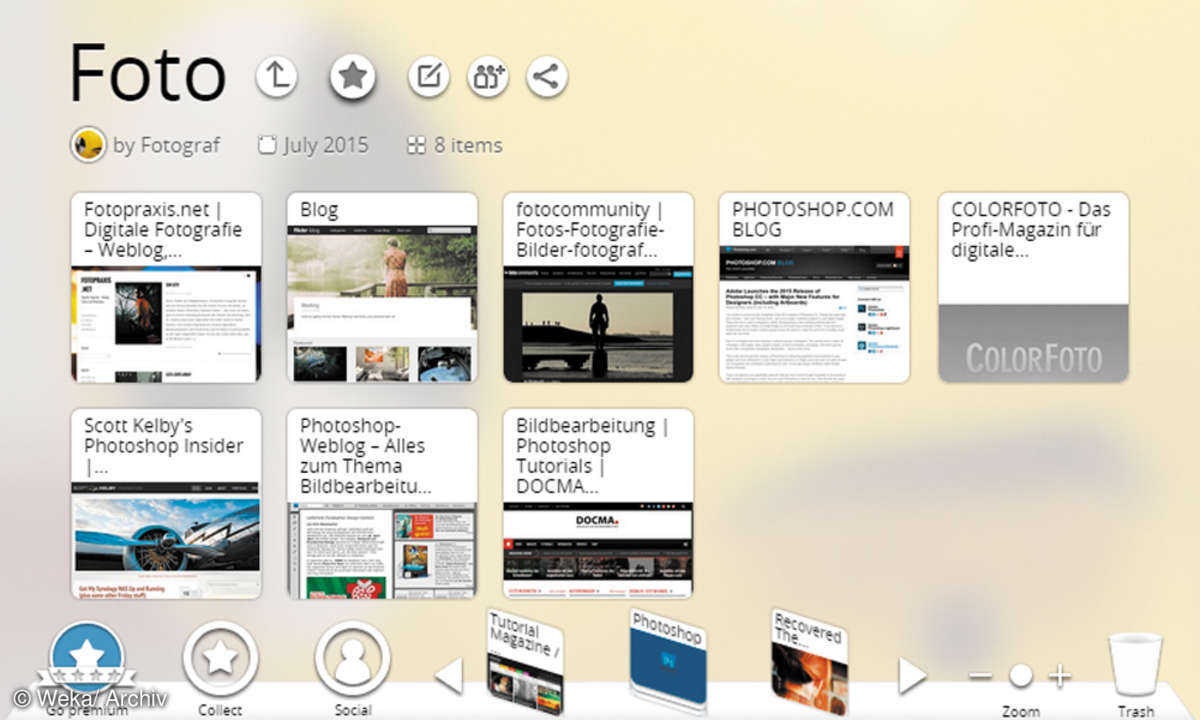This screenshot has width=1200, height=720.
Task: Open the PHOTOSHOP.COM BLOG card
Action: pos(814,287)
